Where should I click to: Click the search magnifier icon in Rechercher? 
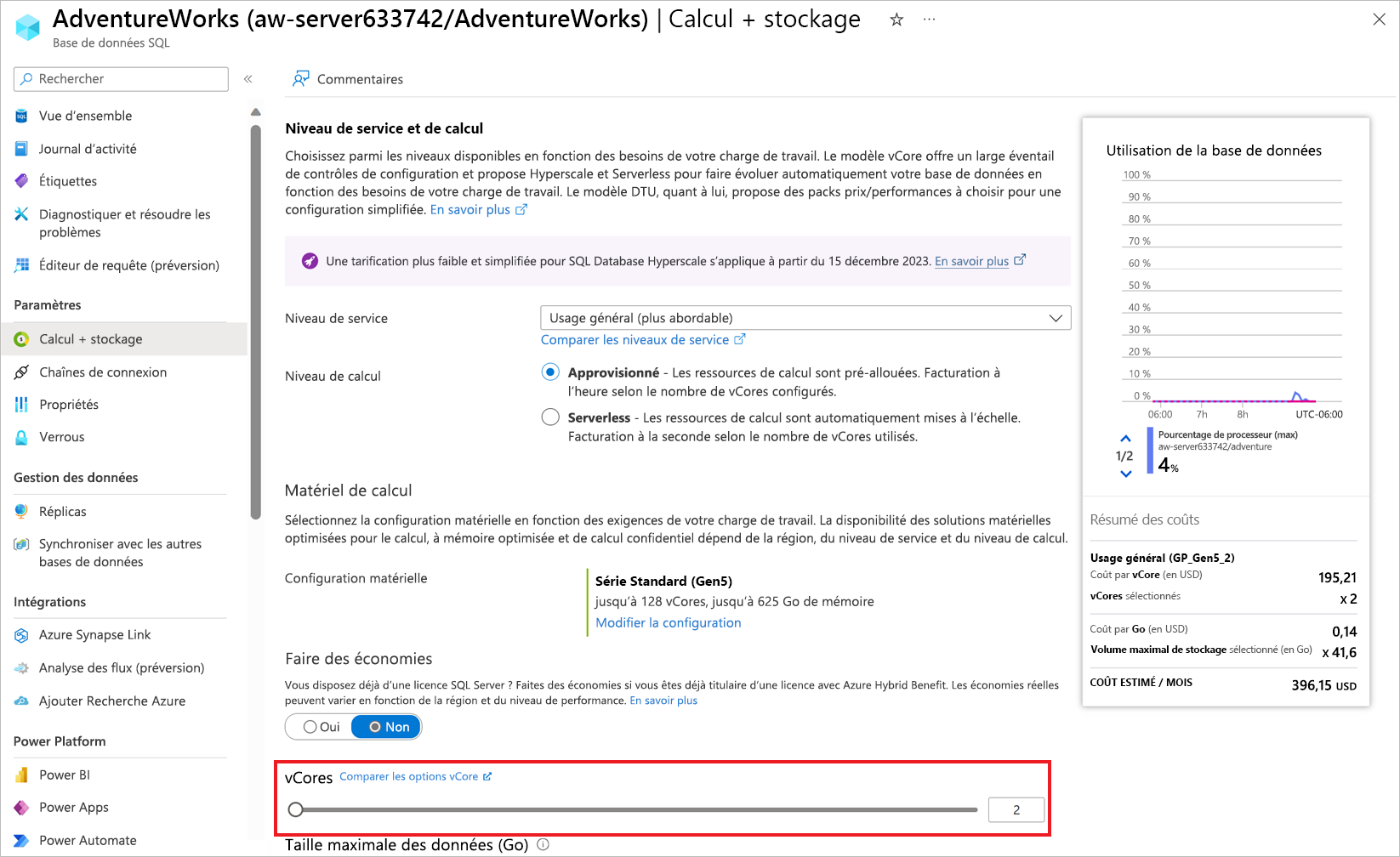point(27,79)
